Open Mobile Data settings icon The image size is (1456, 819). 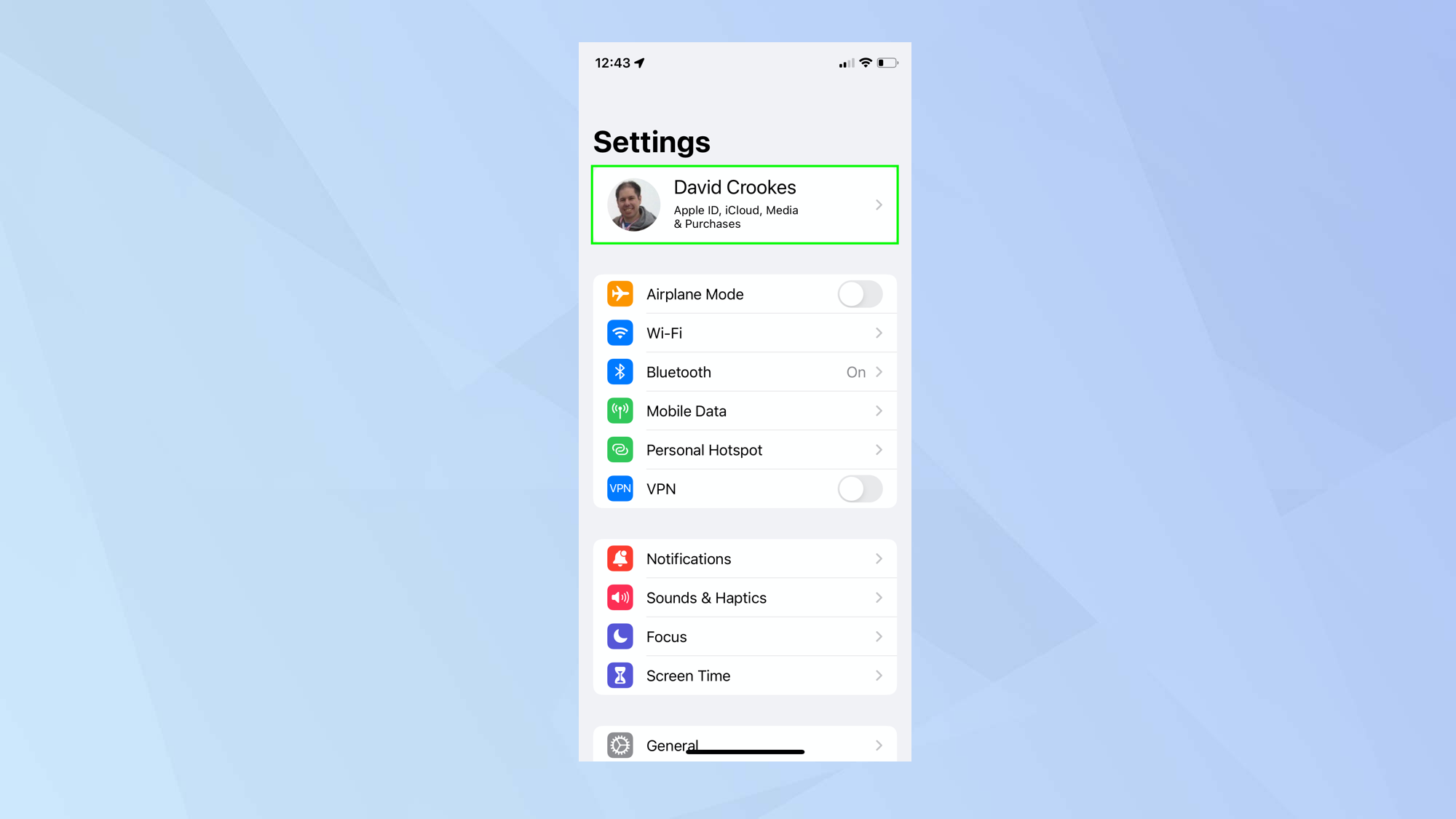[x=621, y=411]
